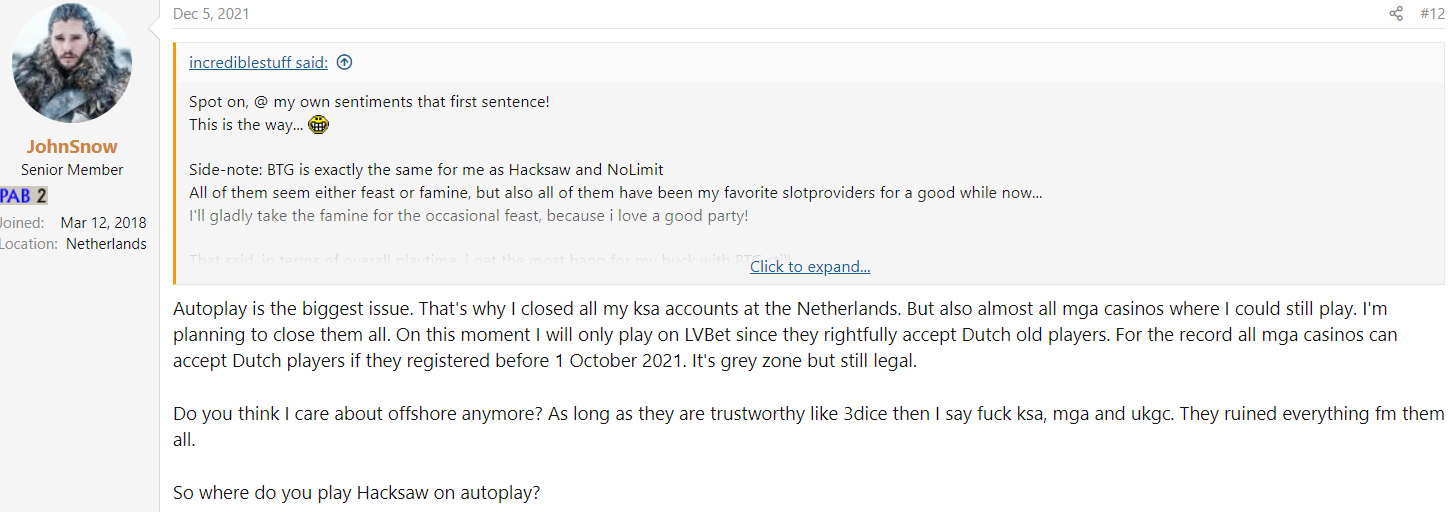Click the up arrow beside quoted author
Screen dimensions: 1454x512
tap(344, 62)
